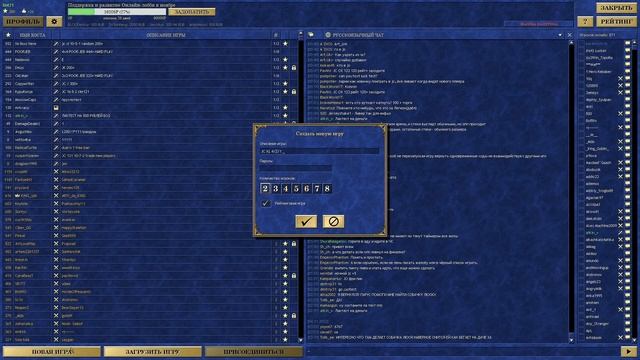Toggle the rated game checkbox
The height and width of the screenshot is (360, 640).
point(266,203)
